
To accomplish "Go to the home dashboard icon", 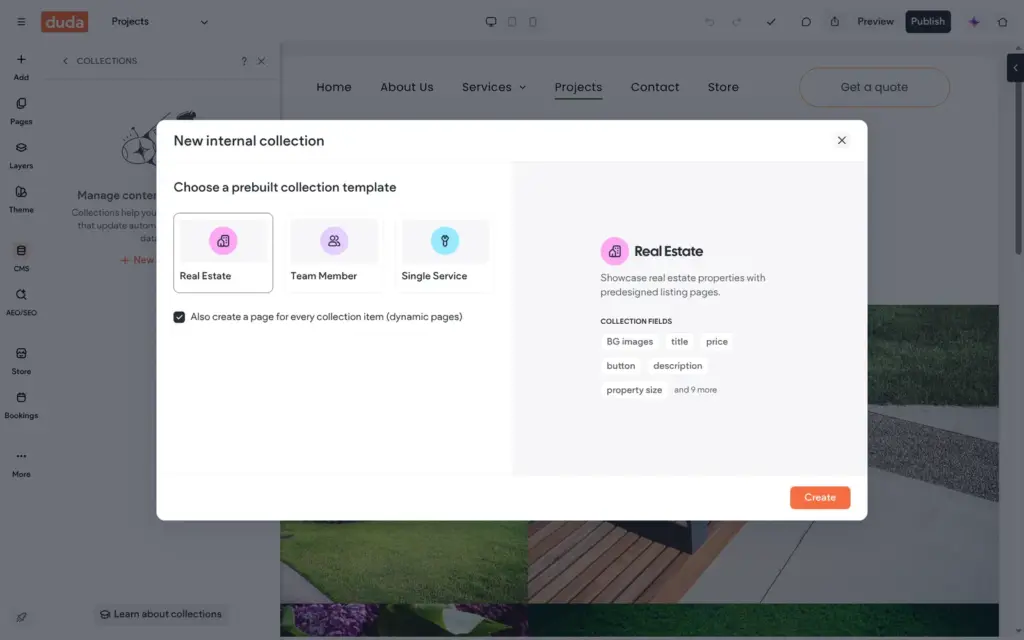I will point(1002,22).
